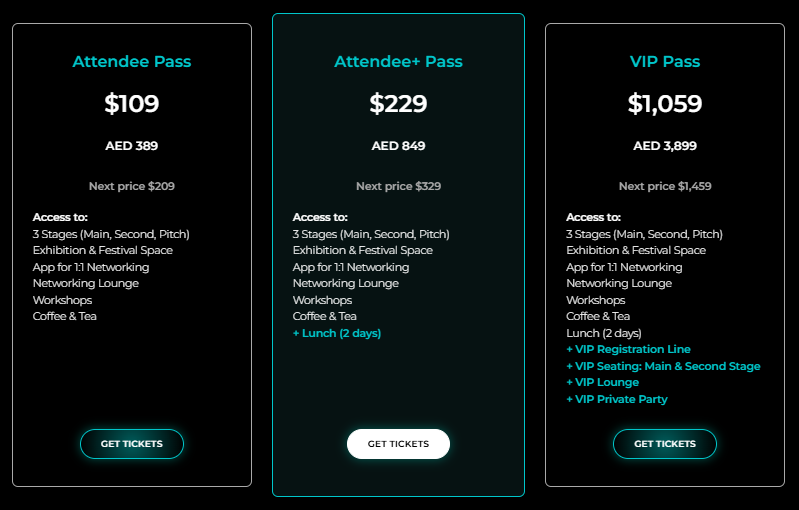Select the Attendee Pass title

tap(132, 62)
